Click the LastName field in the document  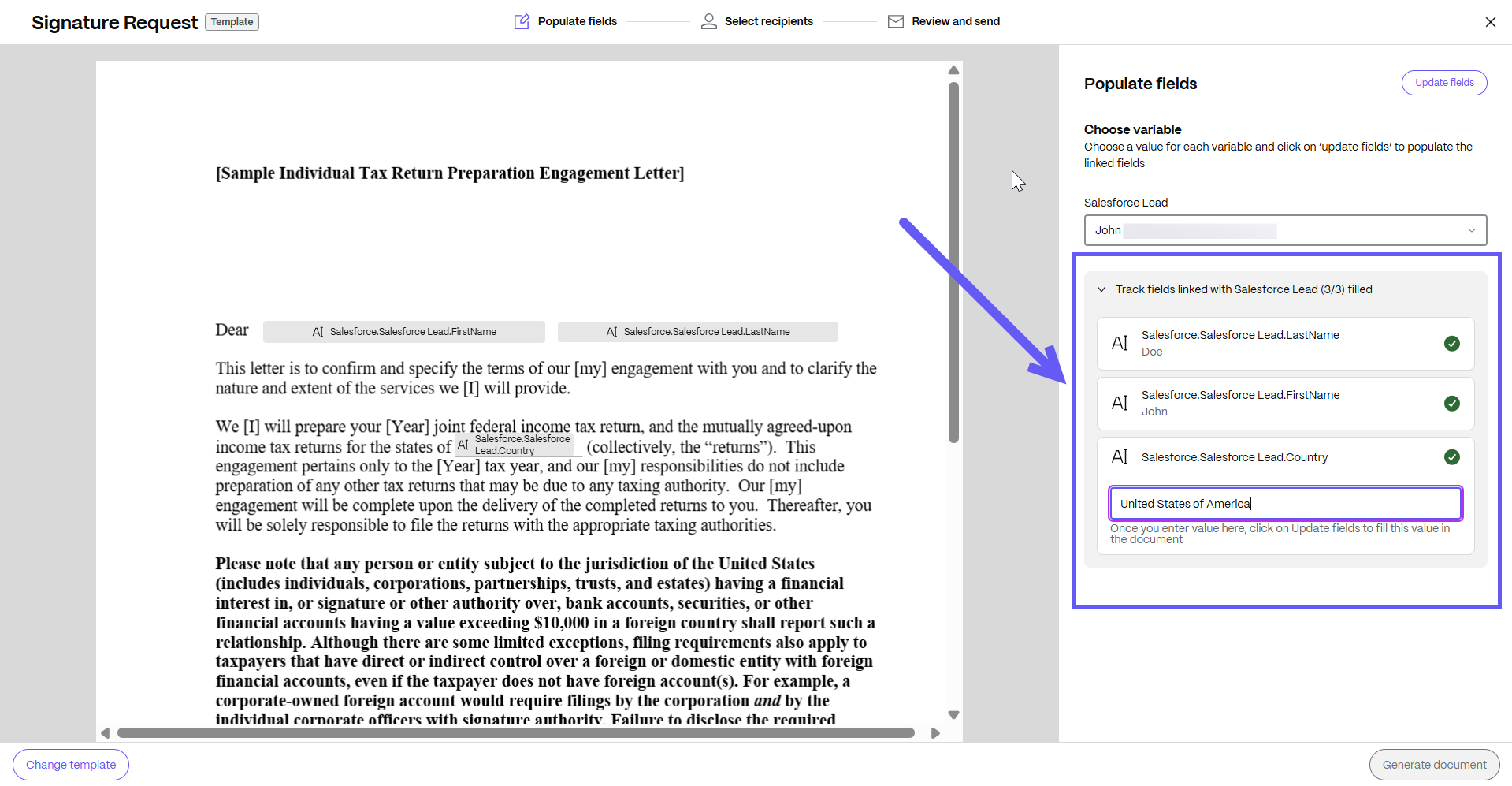point(697,332)
